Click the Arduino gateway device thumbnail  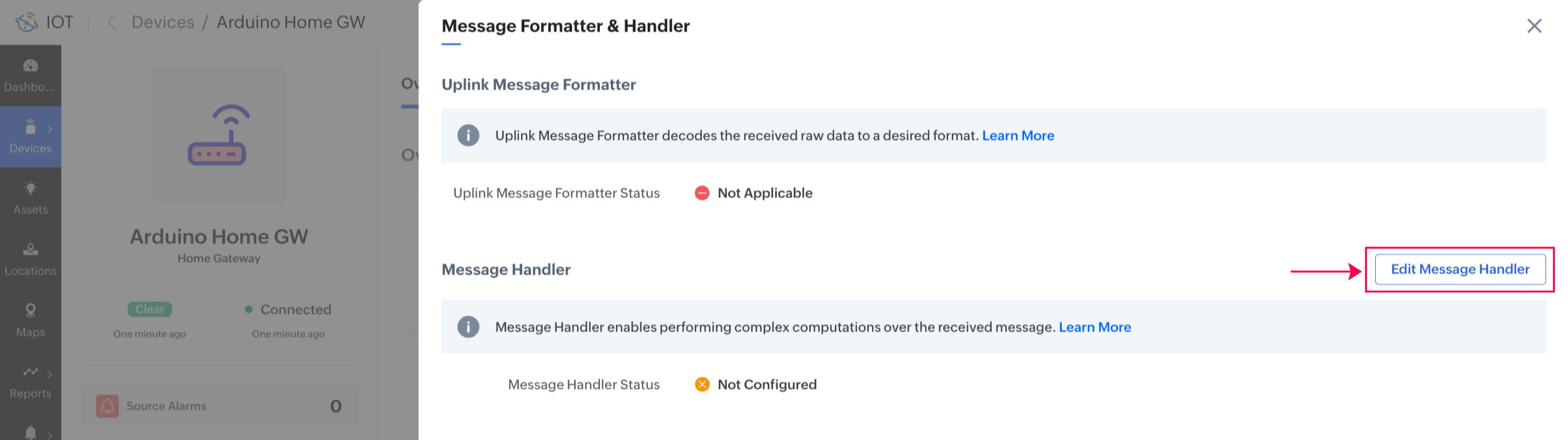point(219,135)
